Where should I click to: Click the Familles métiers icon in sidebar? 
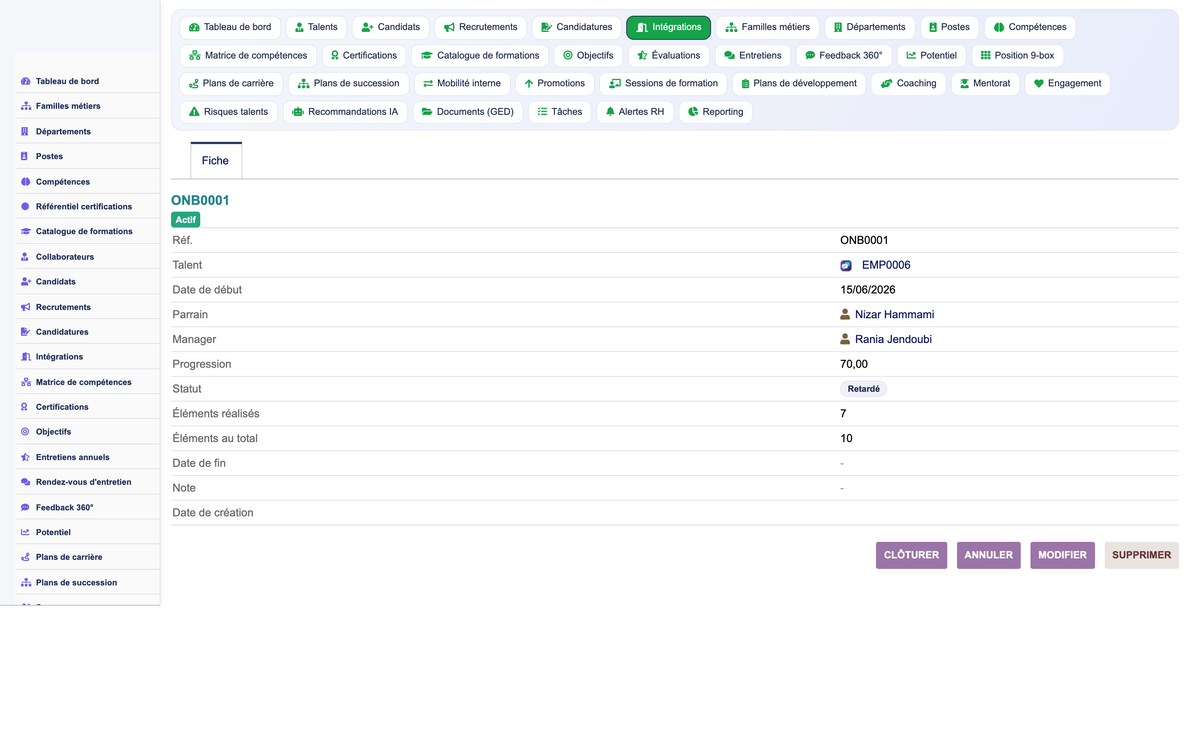pos(25,106)
